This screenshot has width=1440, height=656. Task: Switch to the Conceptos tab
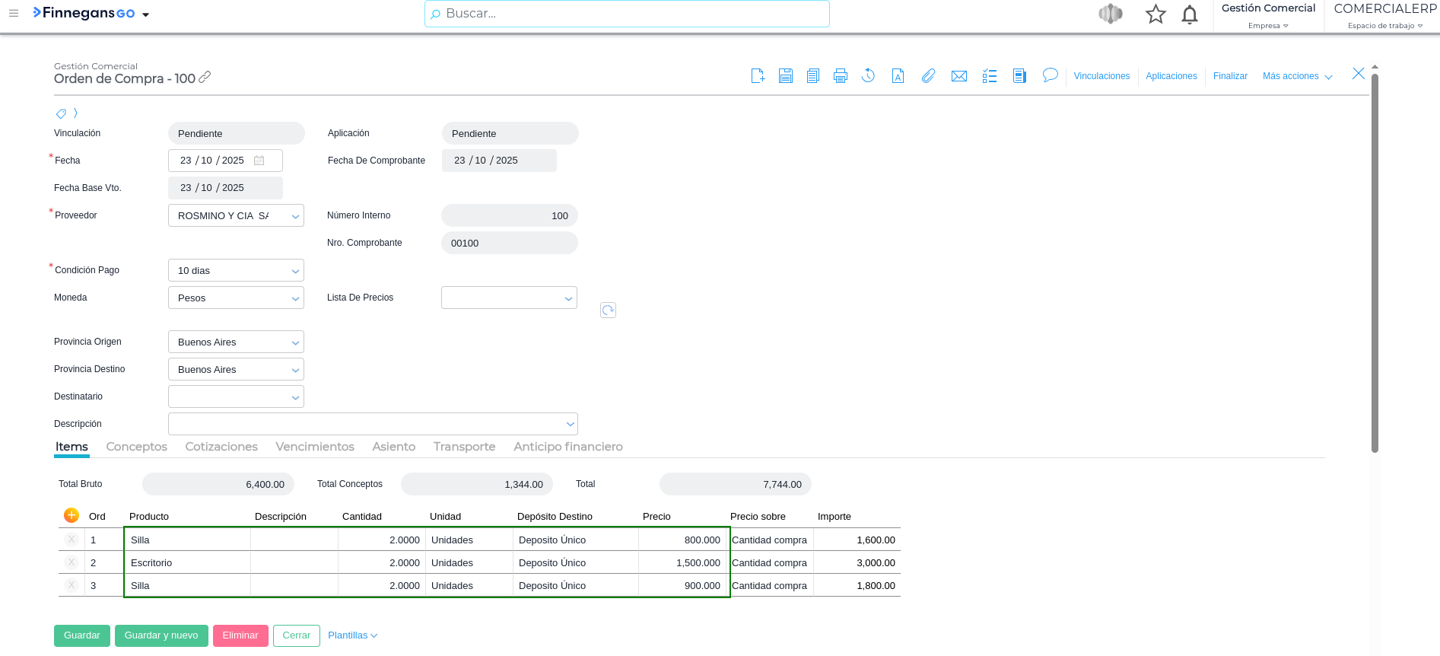click(x=137, y=447)
